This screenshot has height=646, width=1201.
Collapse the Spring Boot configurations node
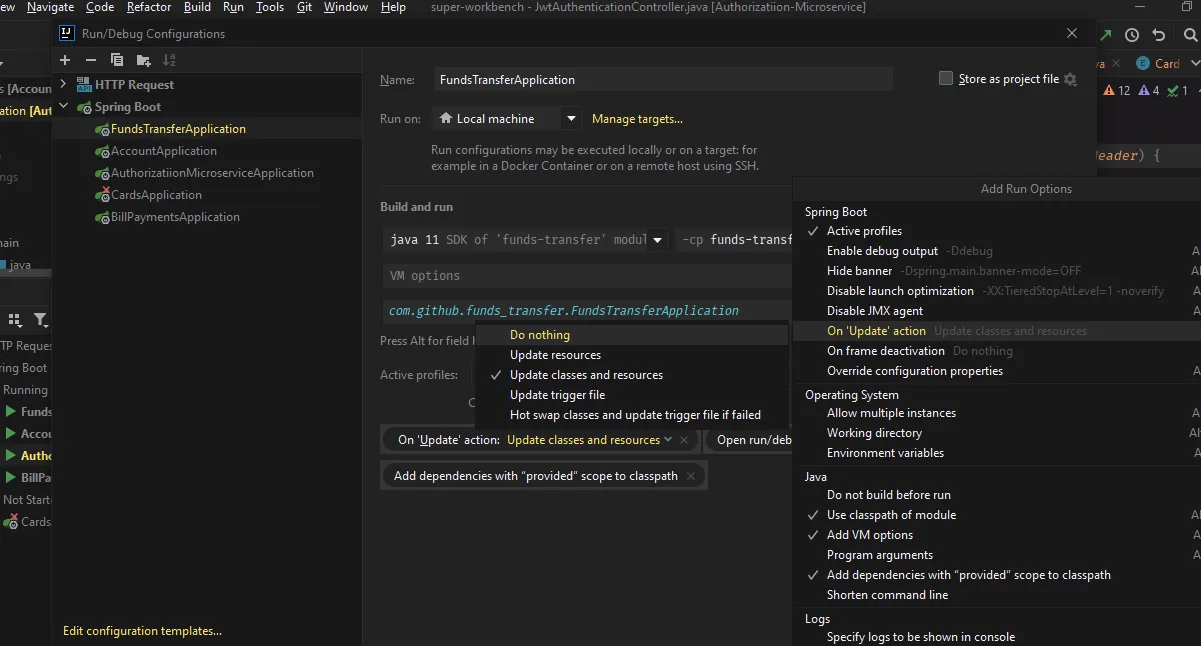point(64,107)
